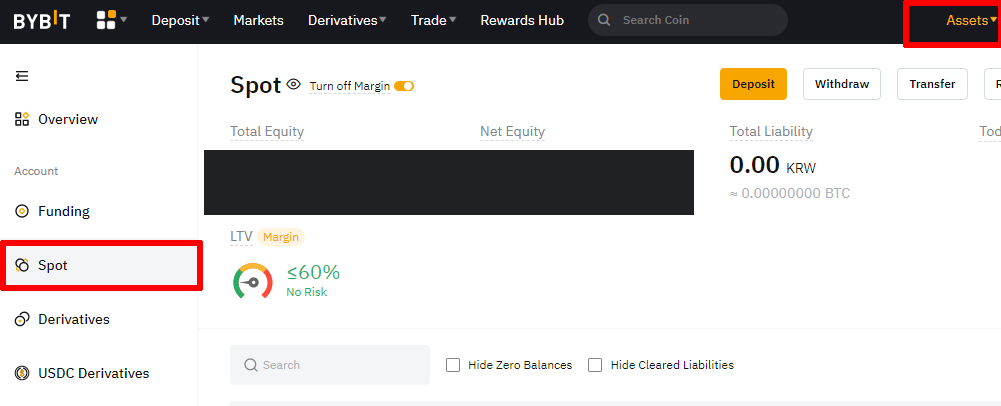This screenshot has height=406, width=1001.
Task: Click the Bybit logo
Action: (42, 20)
